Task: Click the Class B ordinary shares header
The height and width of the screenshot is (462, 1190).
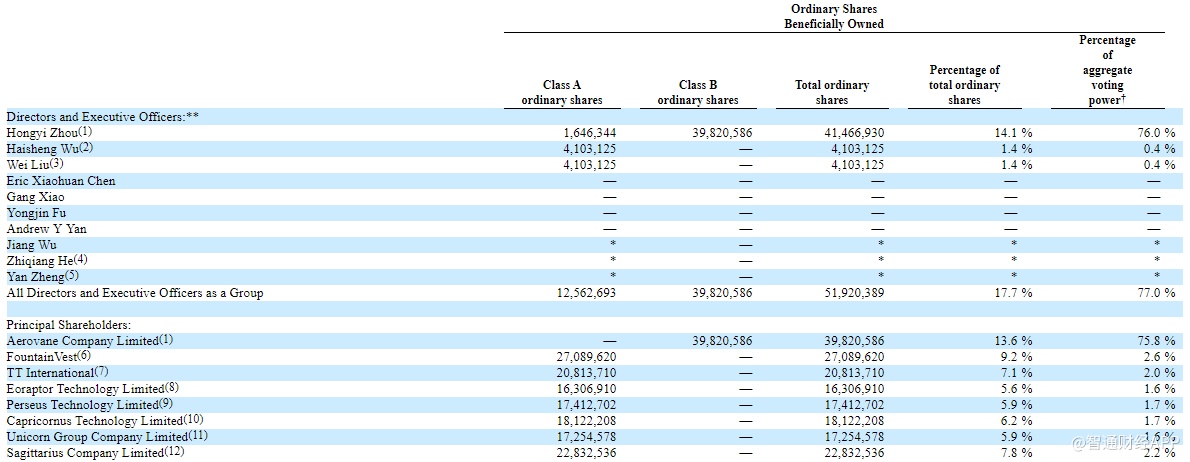Action: pyautogui.click(x=698, y=93)
